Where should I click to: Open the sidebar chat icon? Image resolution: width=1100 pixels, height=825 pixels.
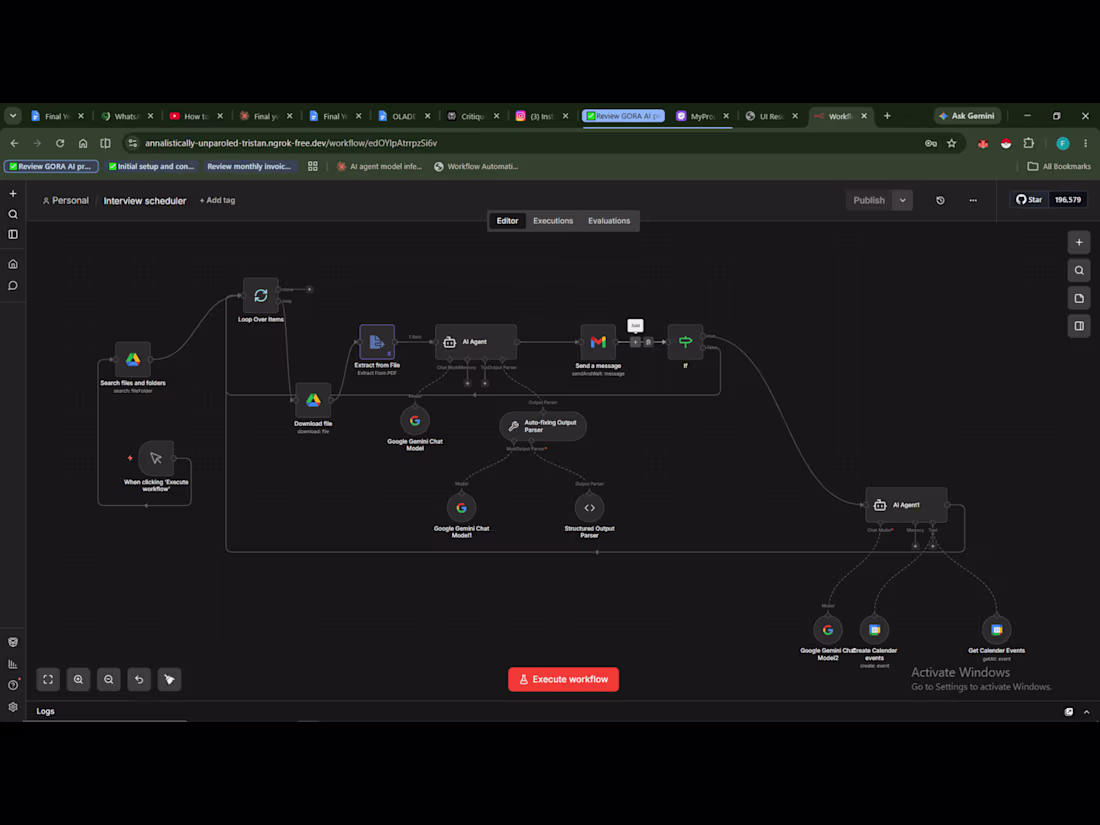(13, 286)
